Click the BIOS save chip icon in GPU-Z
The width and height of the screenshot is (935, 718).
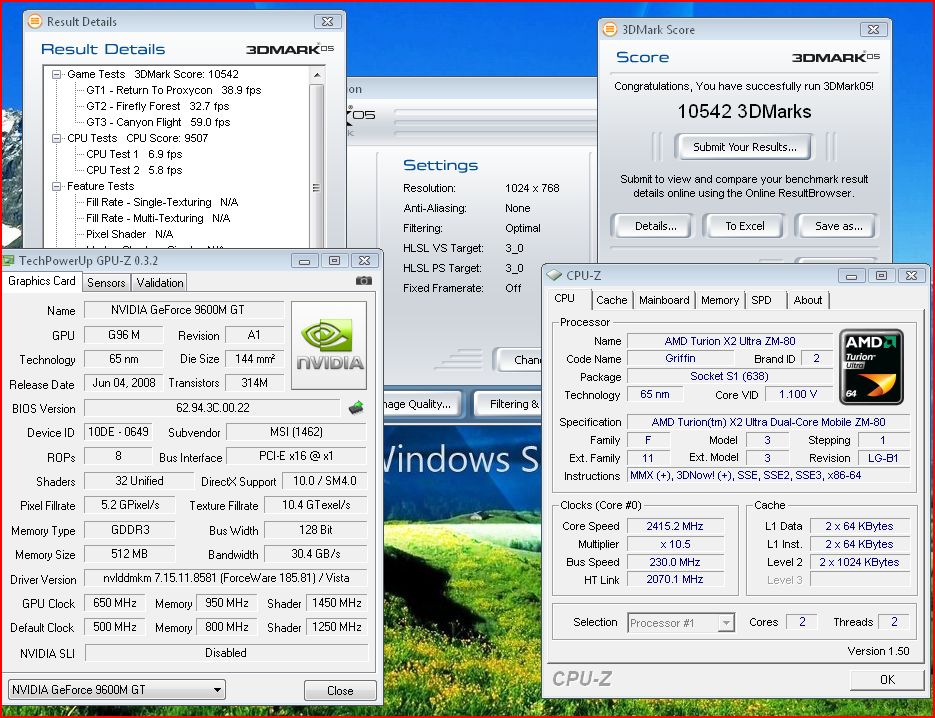tap(356, 408)
